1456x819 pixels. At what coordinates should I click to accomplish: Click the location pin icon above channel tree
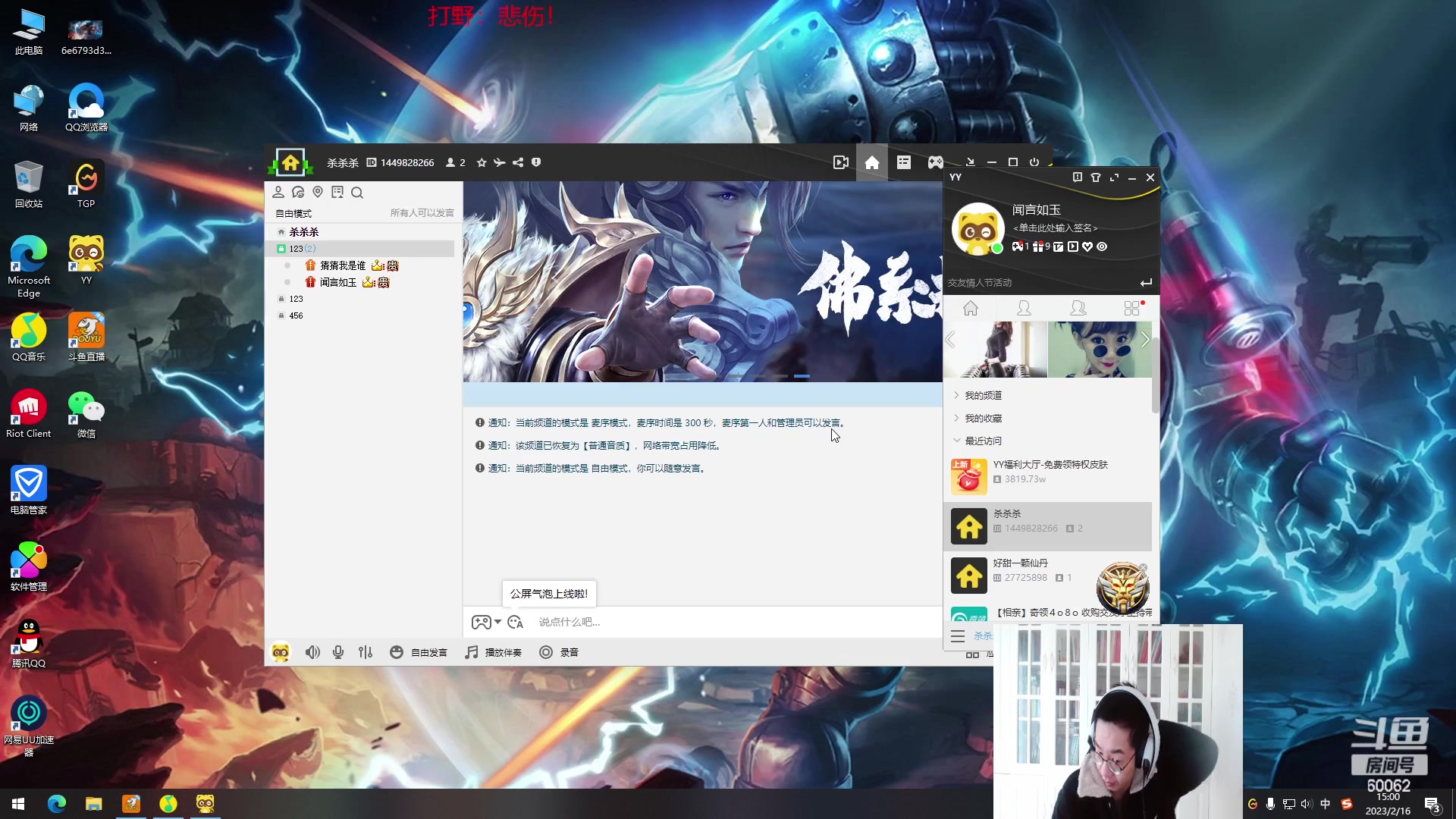coord(318,193)
